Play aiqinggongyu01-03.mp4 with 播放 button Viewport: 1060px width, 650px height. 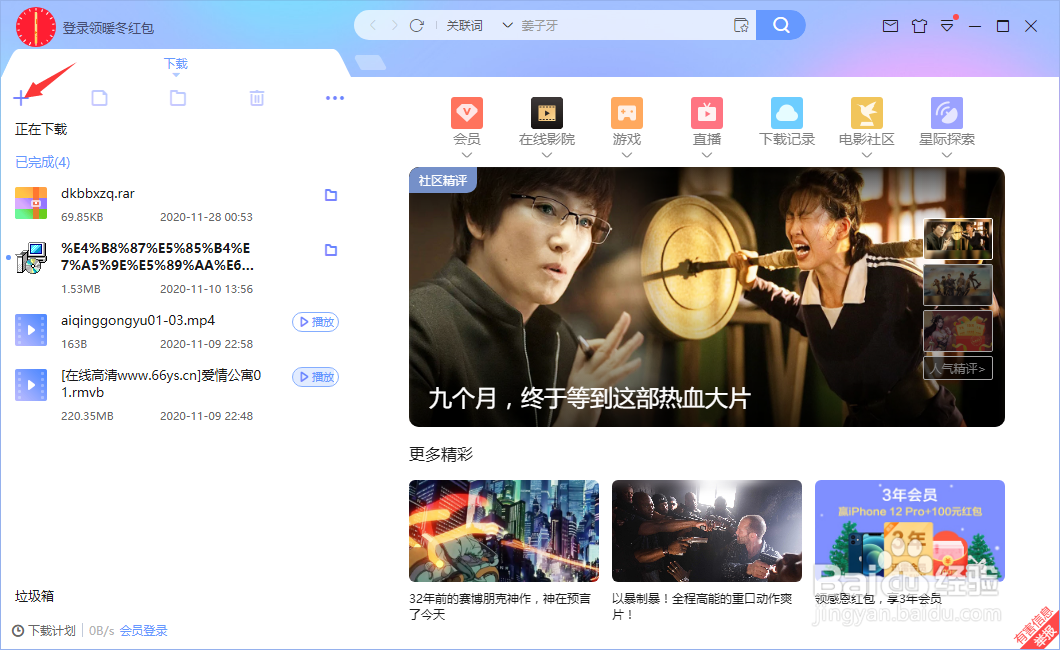point(316,322)
